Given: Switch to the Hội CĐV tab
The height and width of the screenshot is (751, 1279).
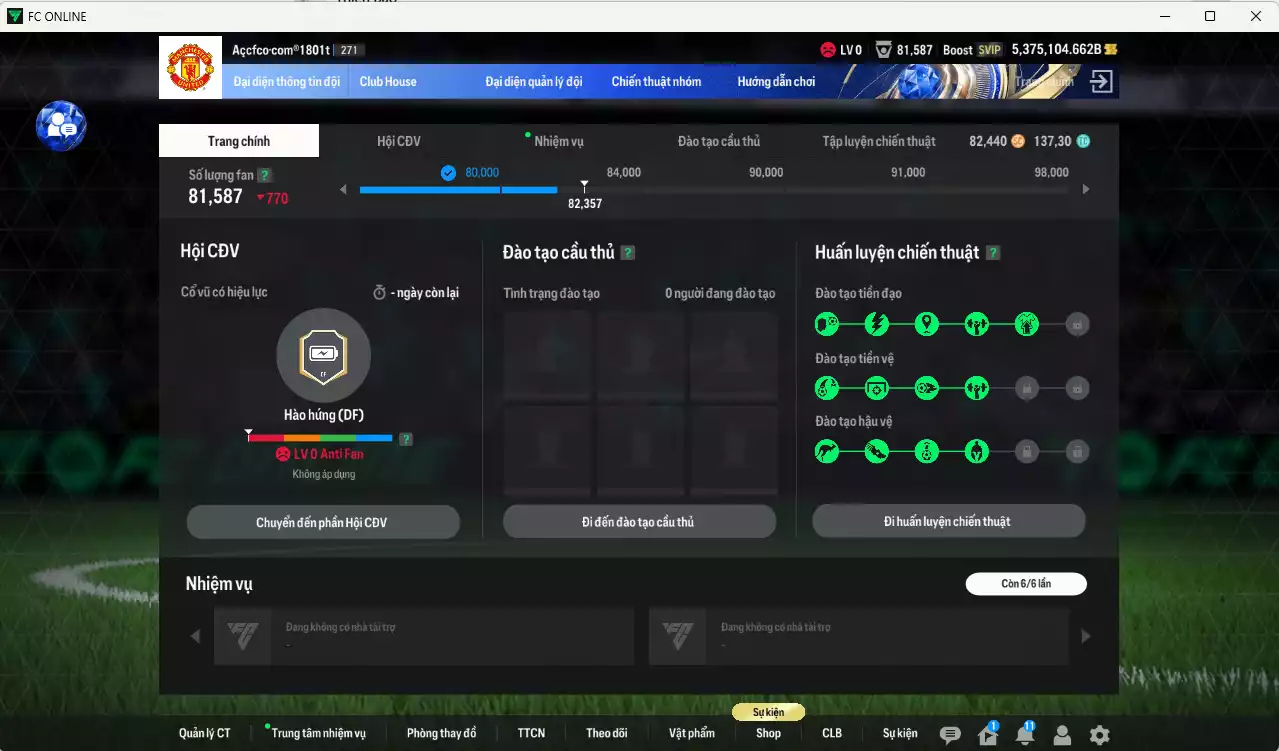Looking at the screenshot, I should click(x=398, y=141).
